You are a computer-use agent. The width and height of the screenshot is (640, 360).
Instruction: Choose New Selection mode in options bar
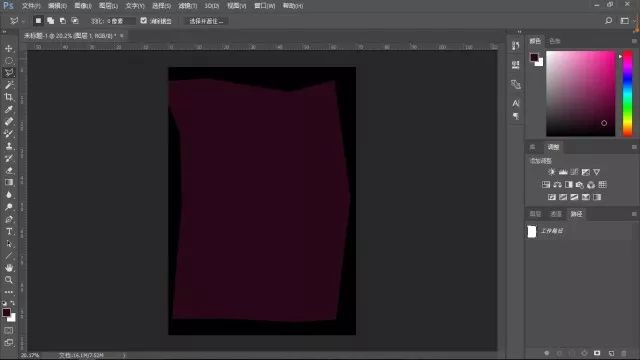tap(38, 20)
